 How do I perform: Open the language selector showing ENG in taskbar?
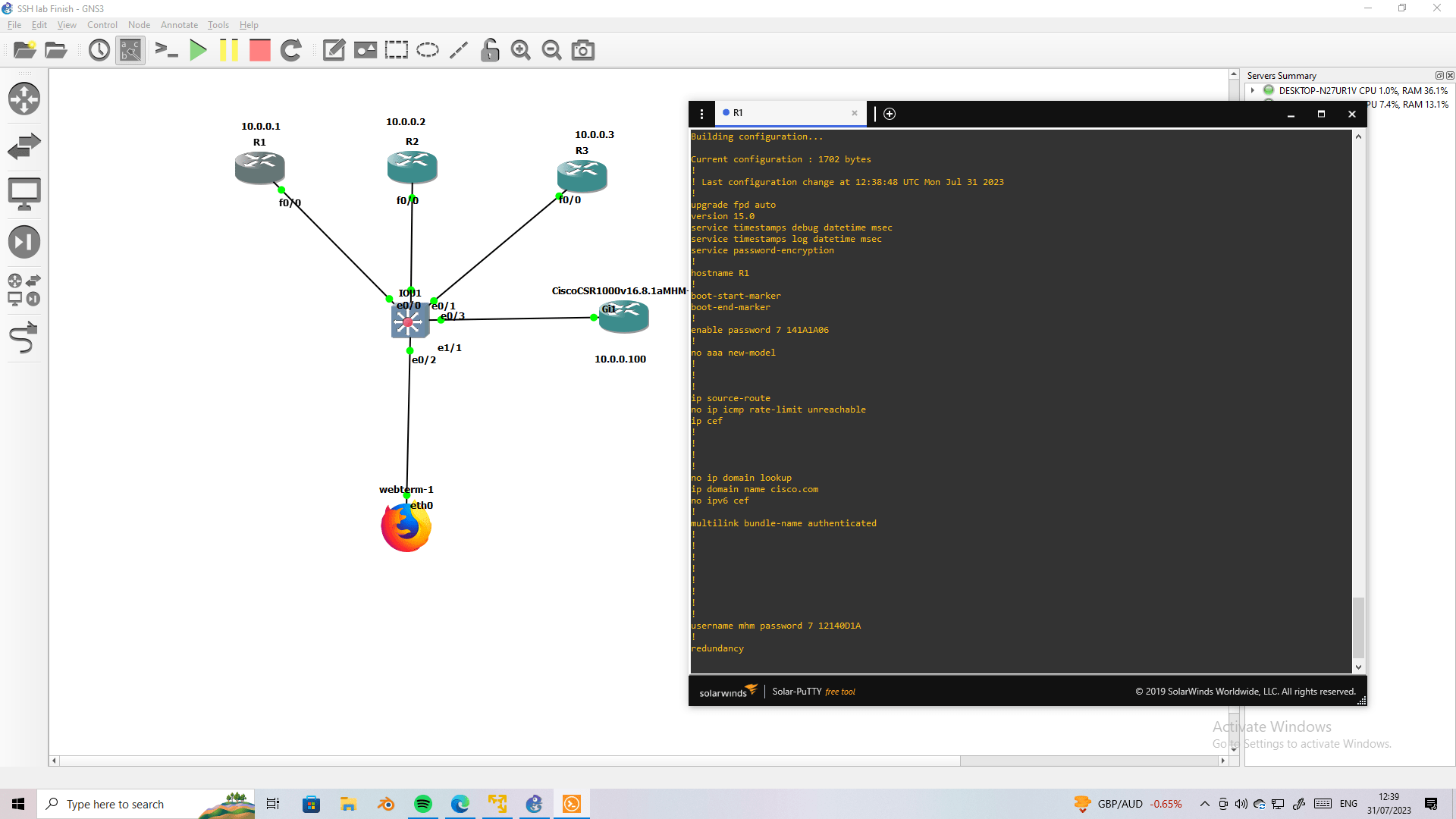click(1348, 803)
